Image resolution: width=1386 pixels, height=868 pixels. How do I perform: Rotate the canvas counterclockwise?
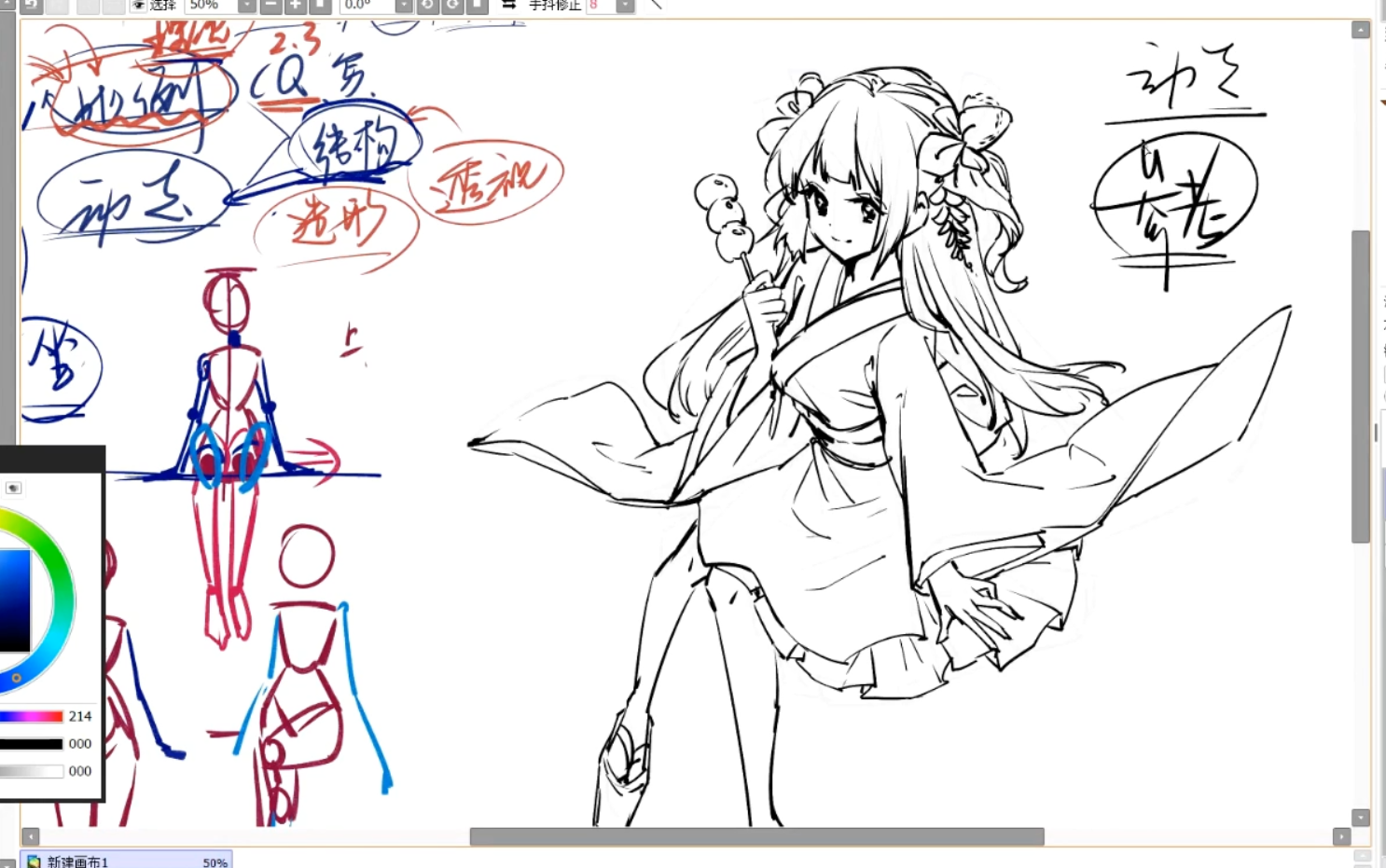click(x=427, y=5)
